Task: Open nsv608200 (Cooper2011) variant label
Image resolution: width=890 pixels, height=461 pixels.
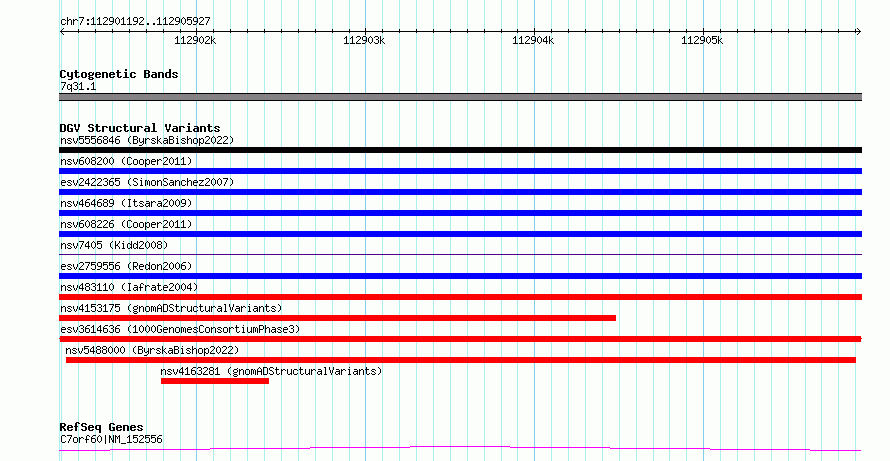Action: [x=126, y=161]
